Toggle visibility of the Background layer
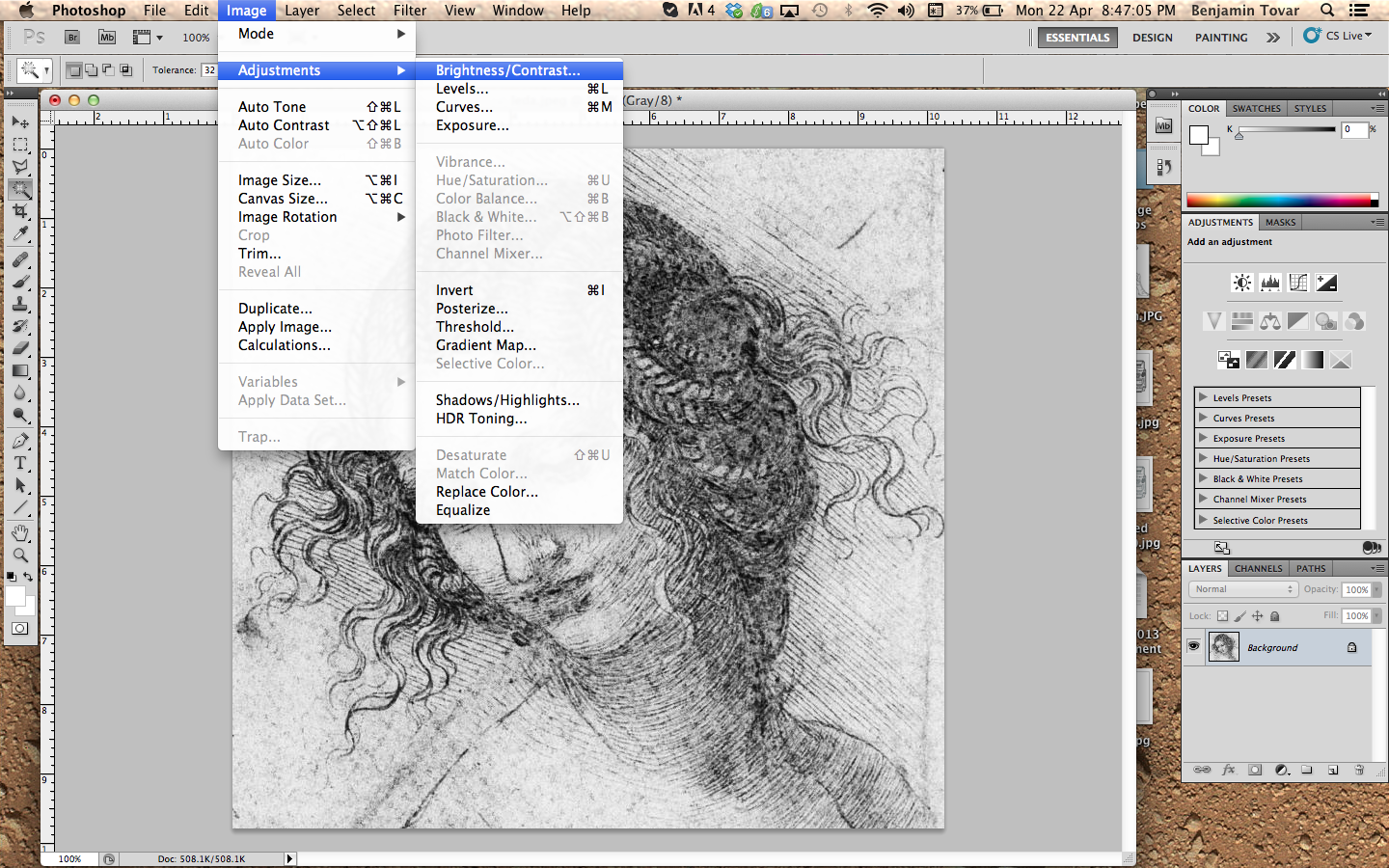The width and height of the screenshot is (1389, 868). point(1194,646)
